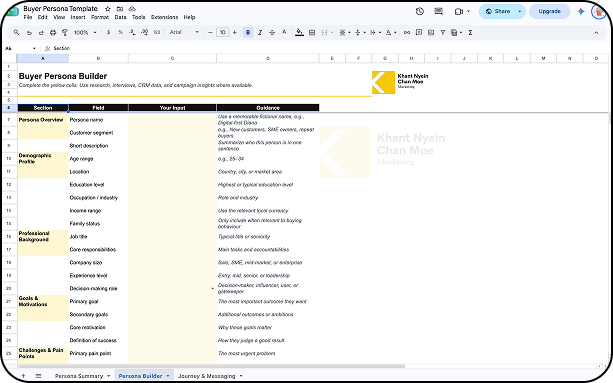Undo the last action
This screenshot has height=383, width=613.
point(29,33)
